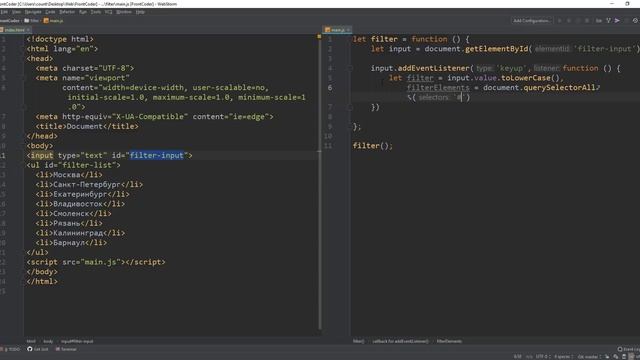
Task: Open the Event Log
Action: click(x=629, y=349)
